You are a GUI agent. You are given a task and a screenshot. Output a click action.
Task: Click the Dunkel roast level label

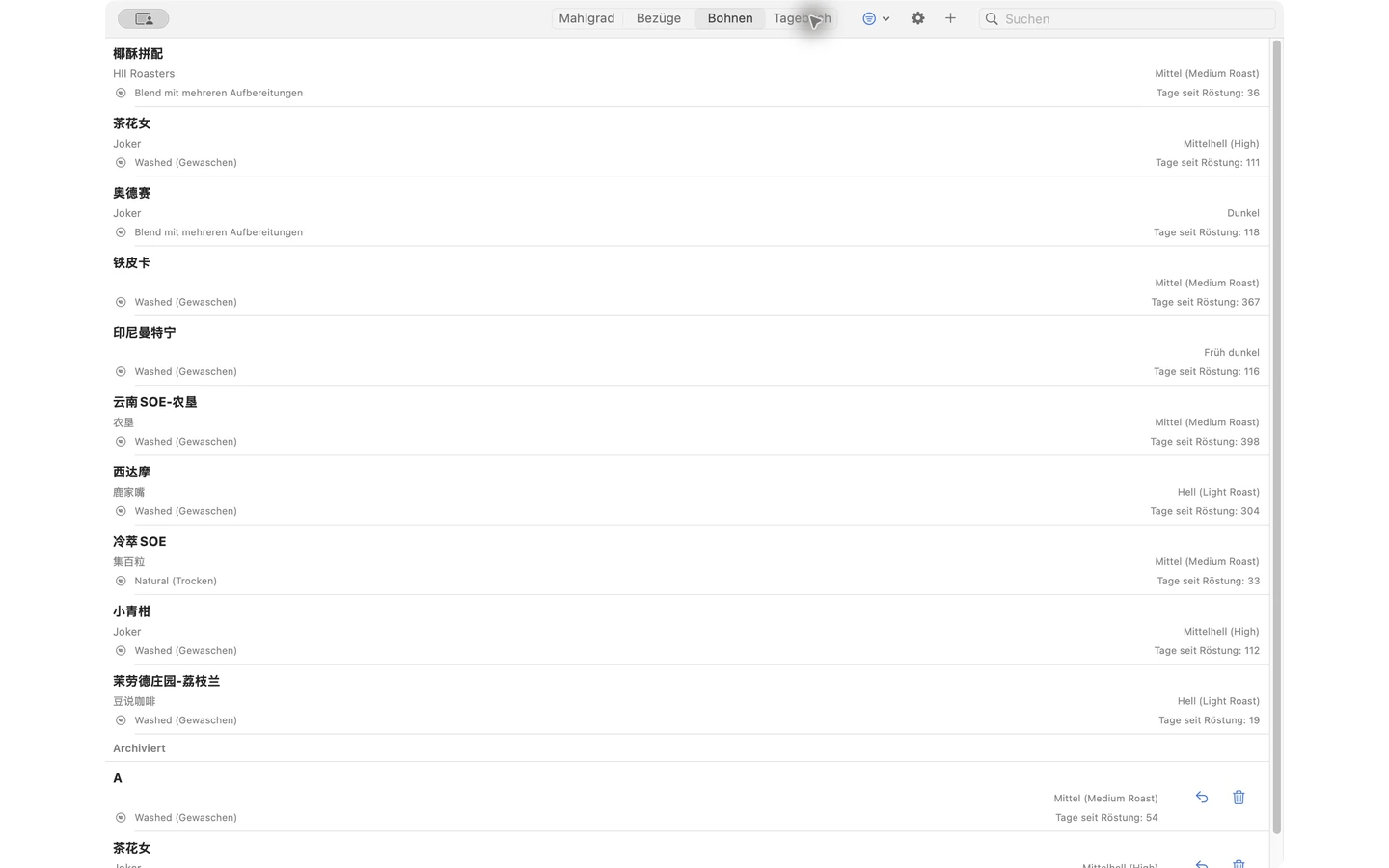point(1243,213)
